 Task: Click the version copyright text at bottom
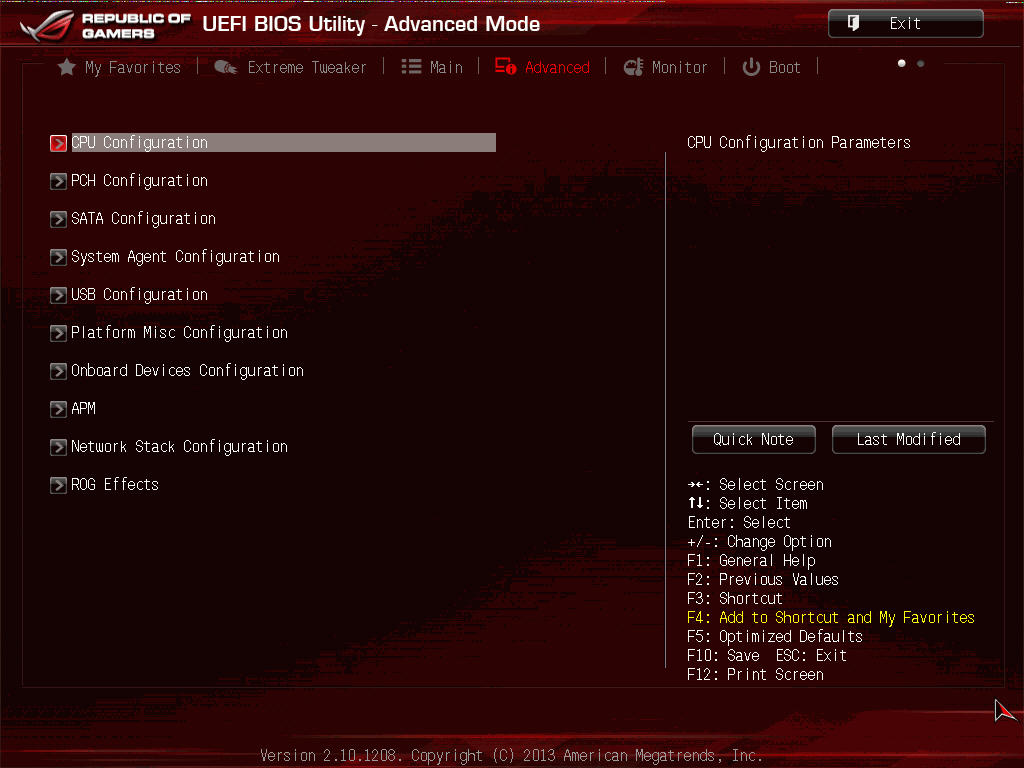511,756
